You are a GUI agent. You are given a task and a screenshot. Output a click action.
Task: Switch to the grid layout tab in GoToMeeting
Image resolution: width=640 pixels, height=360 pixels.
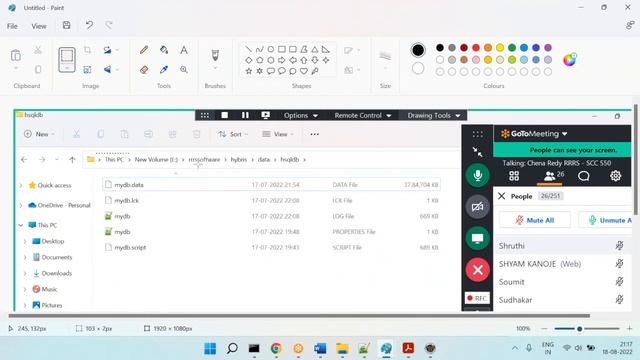pyautogui.click(x=514, y=176)
